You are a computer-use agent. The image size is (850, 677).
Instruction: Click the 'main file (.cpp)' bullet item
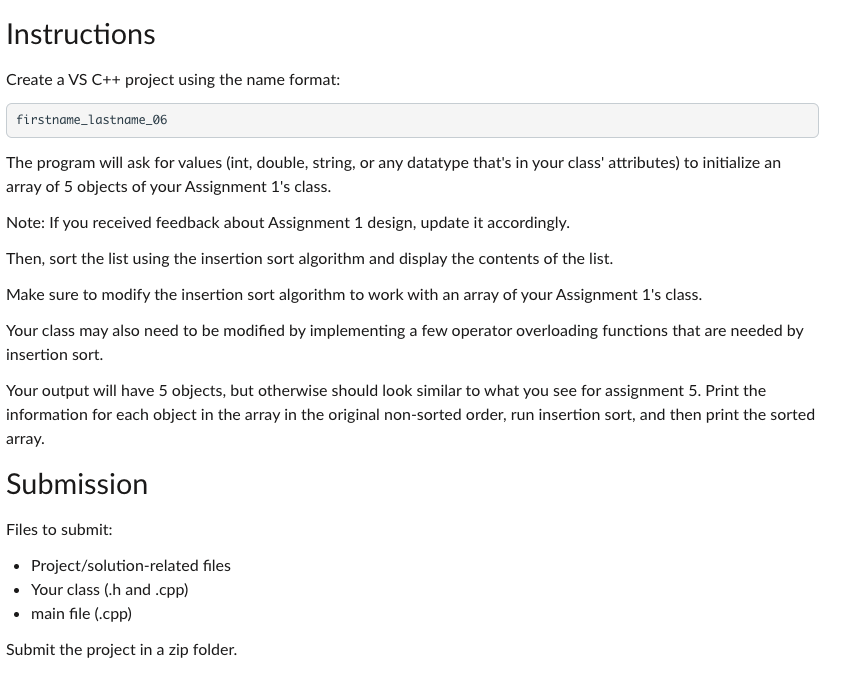tap(81, 614)
